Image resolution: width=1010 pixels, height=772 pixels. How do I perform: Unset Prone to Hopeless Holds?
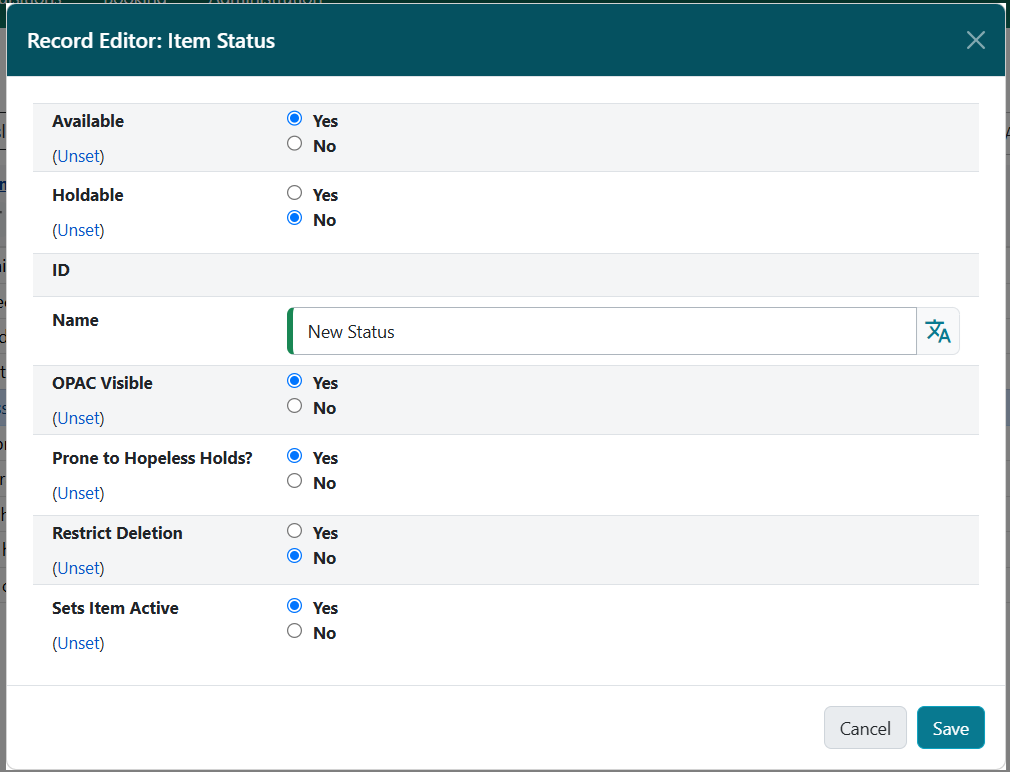coord(77,492)
